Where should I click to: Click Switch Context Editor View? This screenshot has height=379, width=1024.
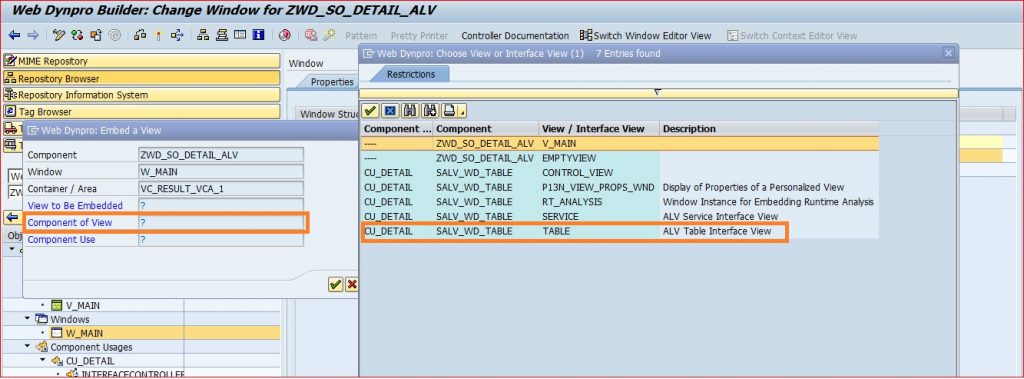(792, 36)
